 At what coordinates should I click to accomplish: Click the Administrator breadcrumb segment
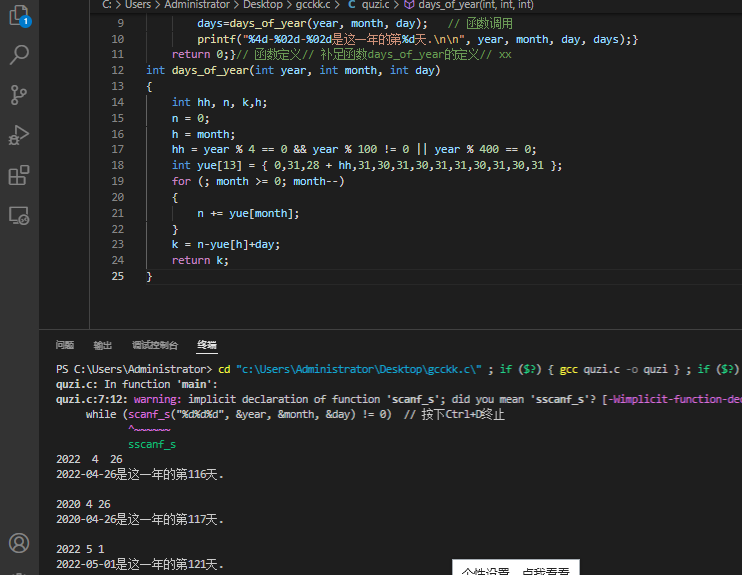[x=197, y=5]
